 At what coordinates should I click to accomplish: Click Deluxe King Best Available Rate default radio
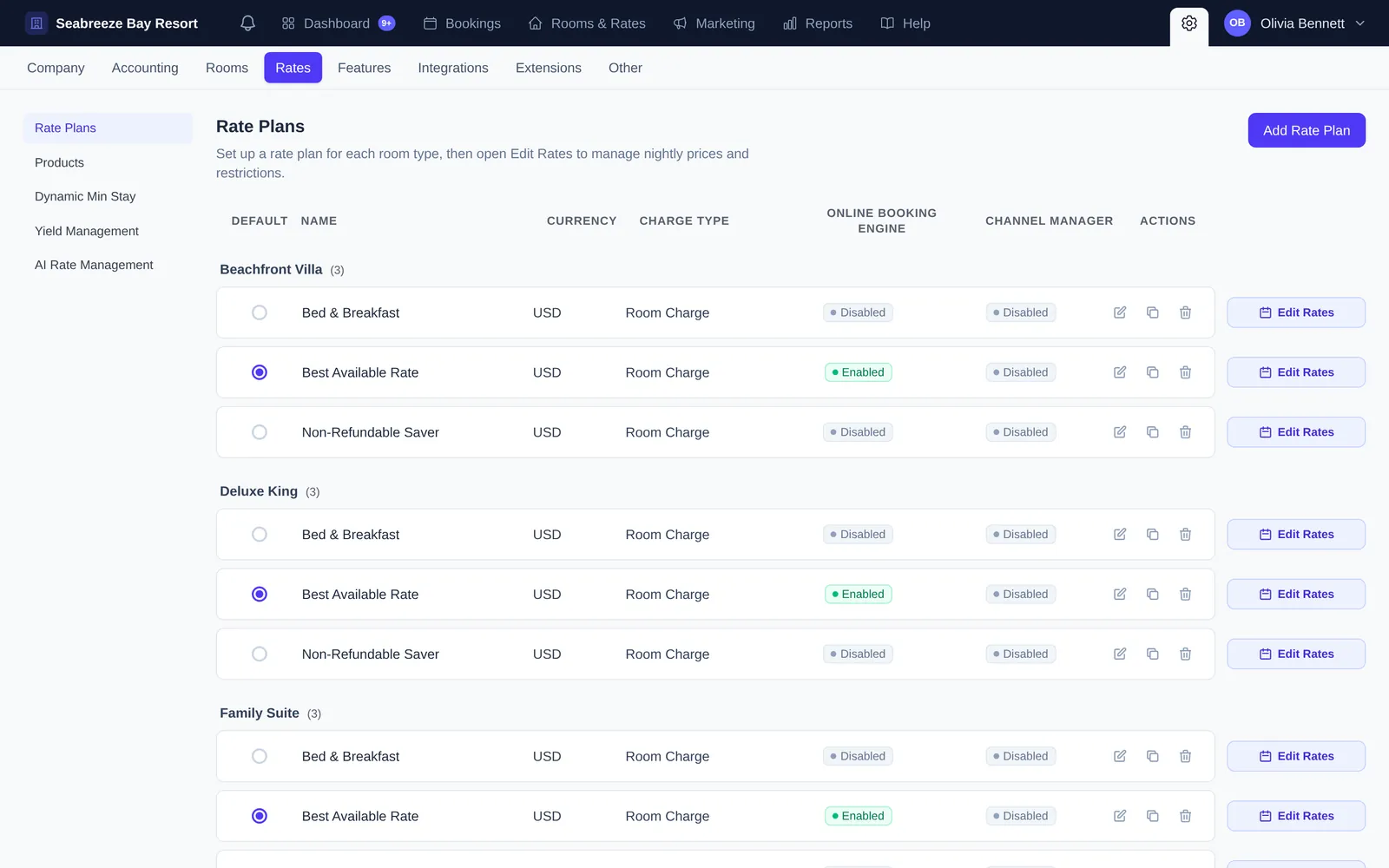(x=260, y=595)
